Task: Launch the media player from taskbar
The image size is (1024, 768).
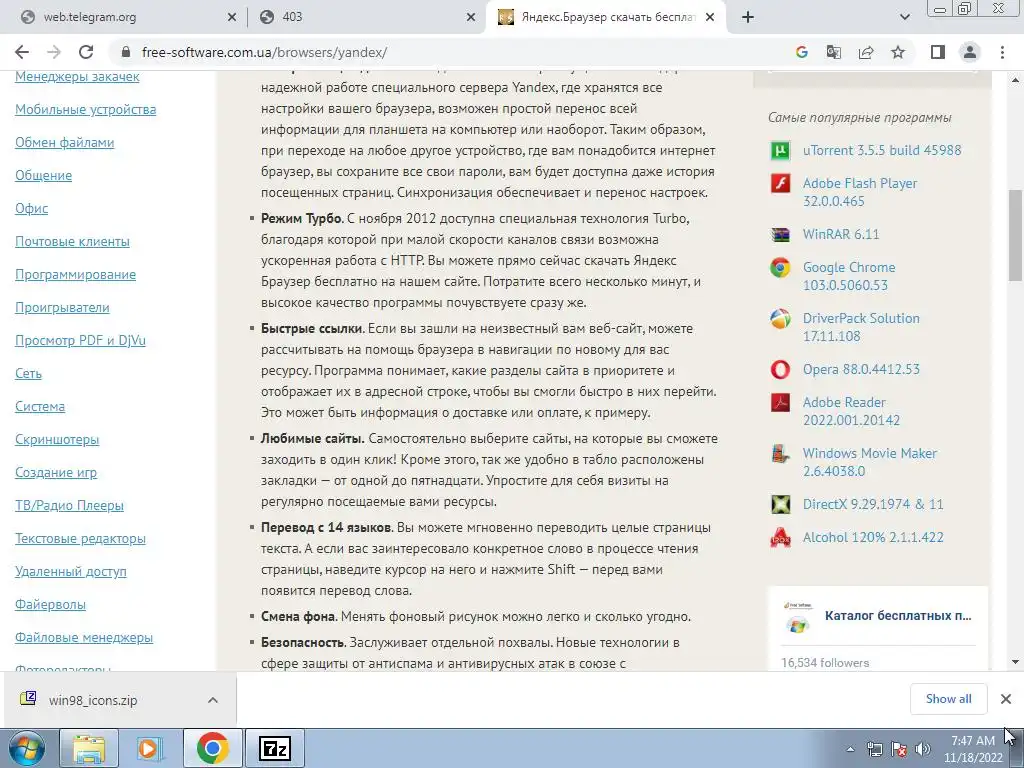Action: [x=150, y=748]
